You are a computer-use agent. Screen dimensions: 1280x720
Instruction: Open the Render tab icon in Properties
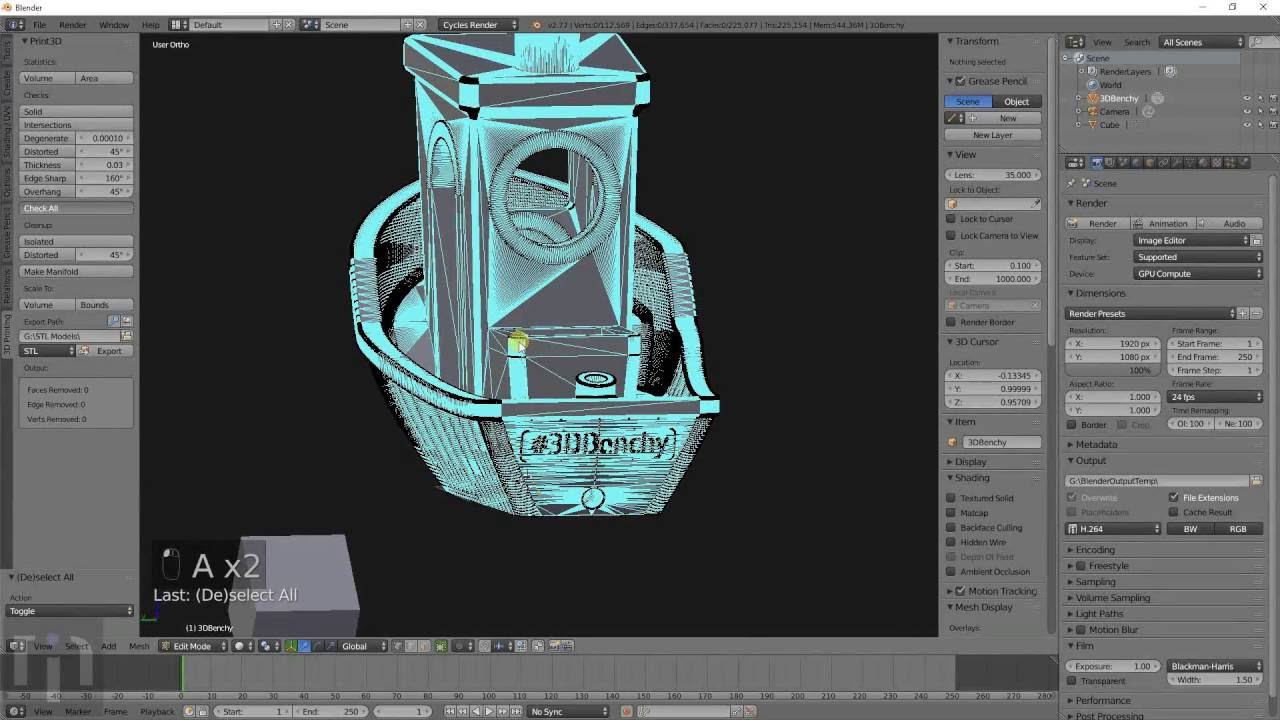click(x=1097, y=163)
